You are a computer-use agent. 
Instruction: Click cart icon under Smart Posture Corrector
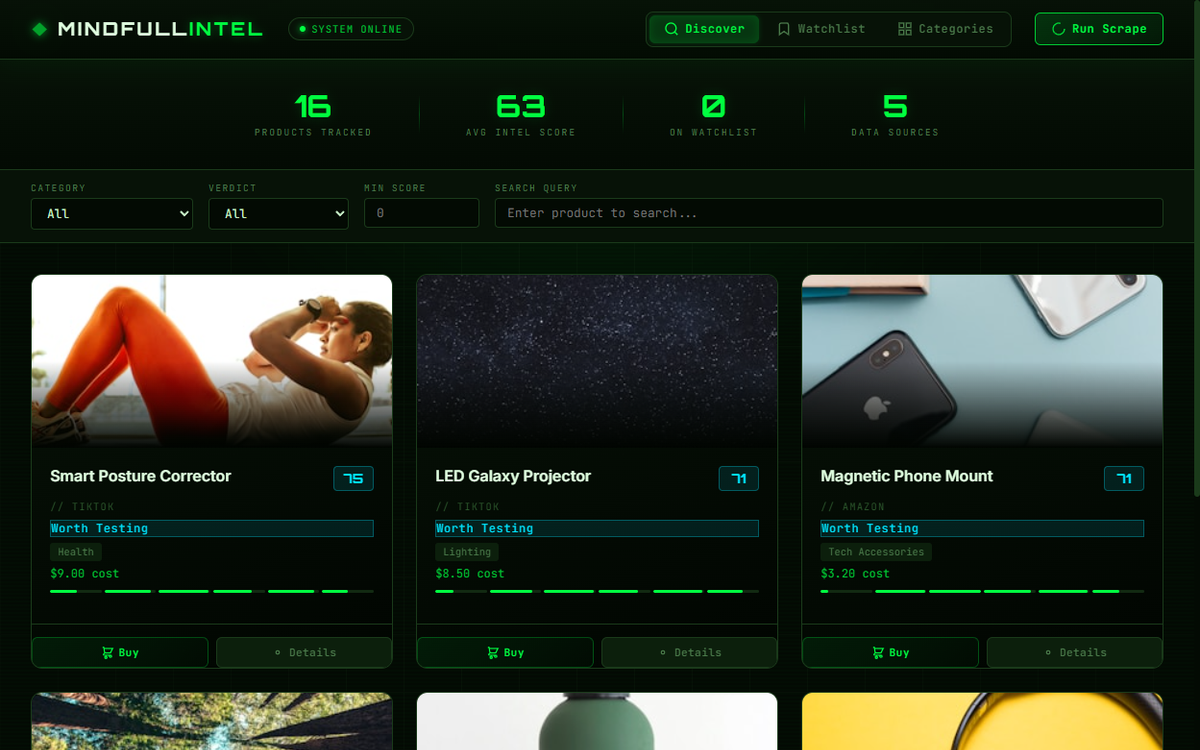(107, 653)
